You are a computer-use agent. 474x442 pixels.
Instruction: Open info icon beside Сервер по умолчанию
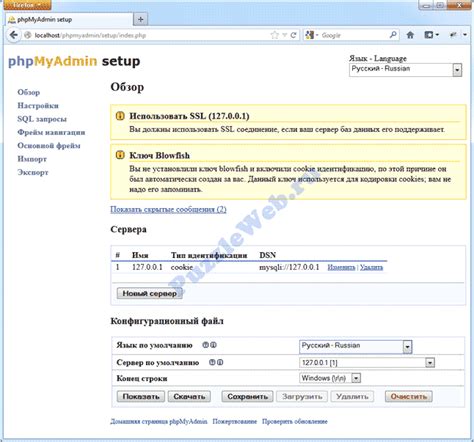pos(220,362)
